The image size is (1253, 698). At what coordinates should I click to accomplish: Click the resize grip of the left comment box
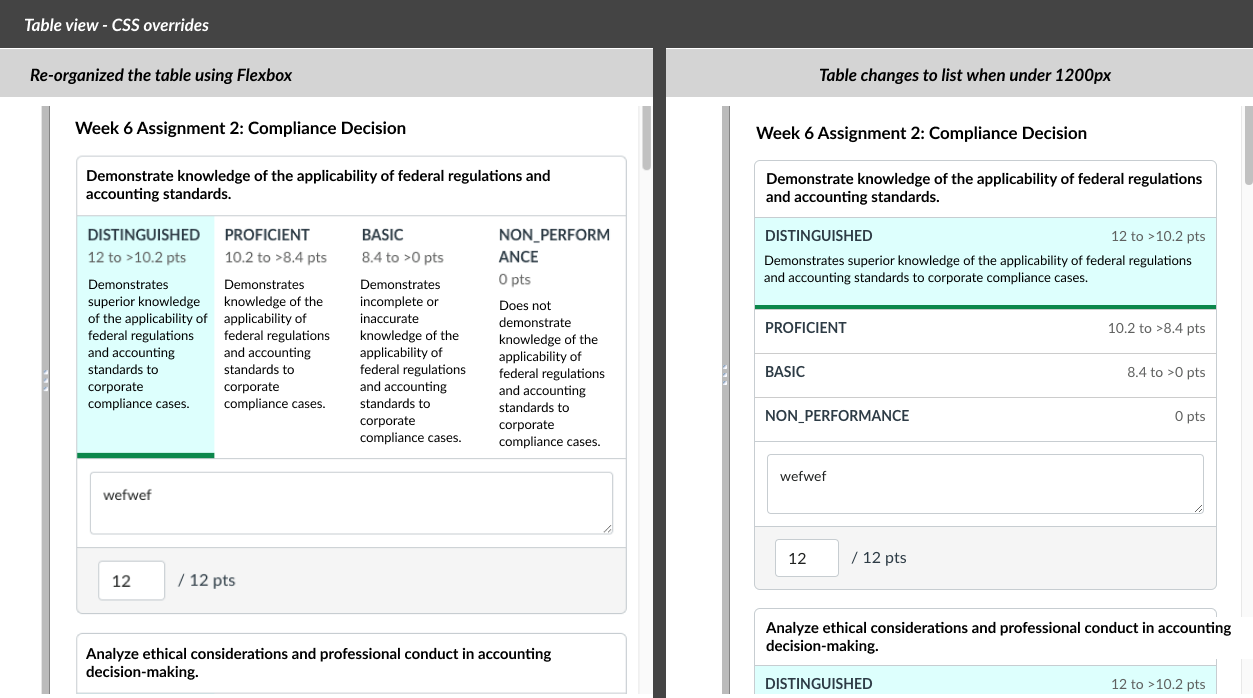[x=608, y=528]
